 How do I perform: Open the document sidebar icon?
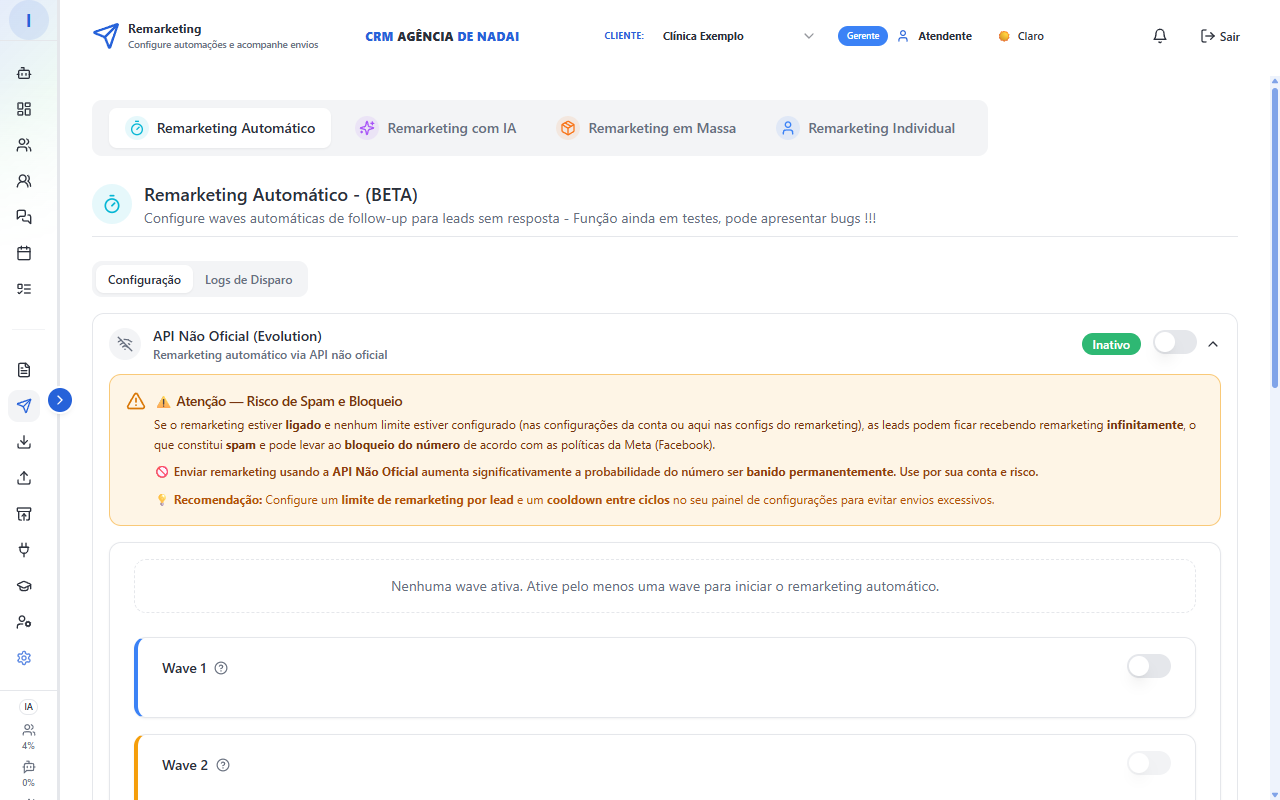(x=24, y=370)
